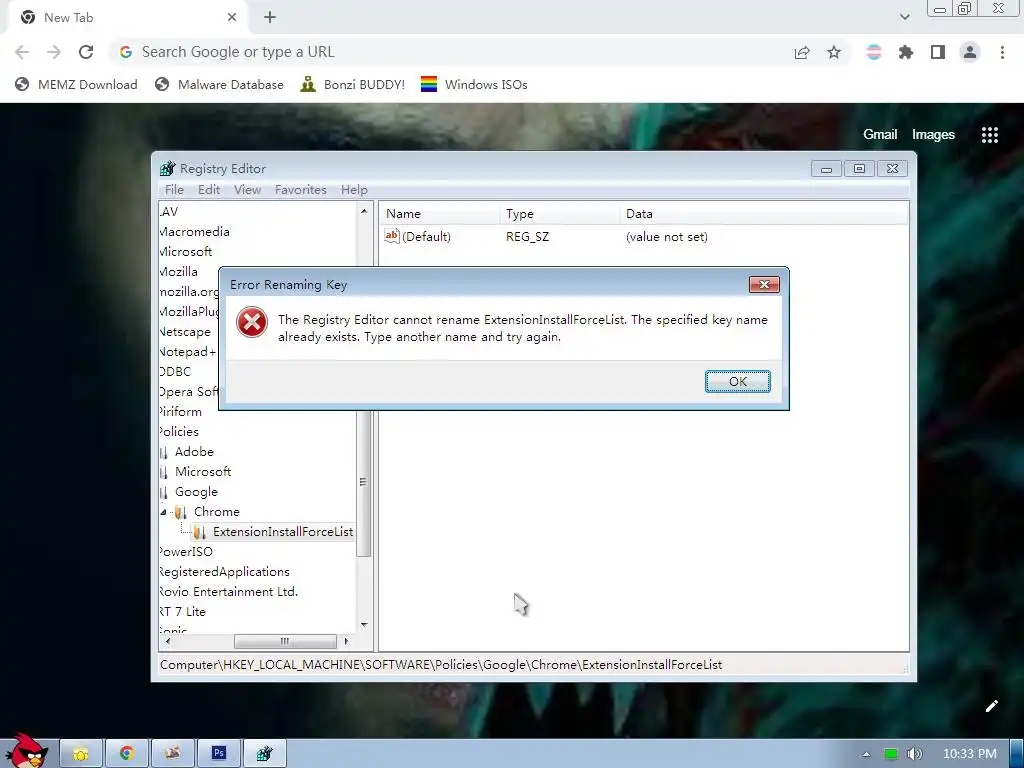Select the Macromedia registry key
This screenshot has height=768, width=1024.
[x=195, y=232]
